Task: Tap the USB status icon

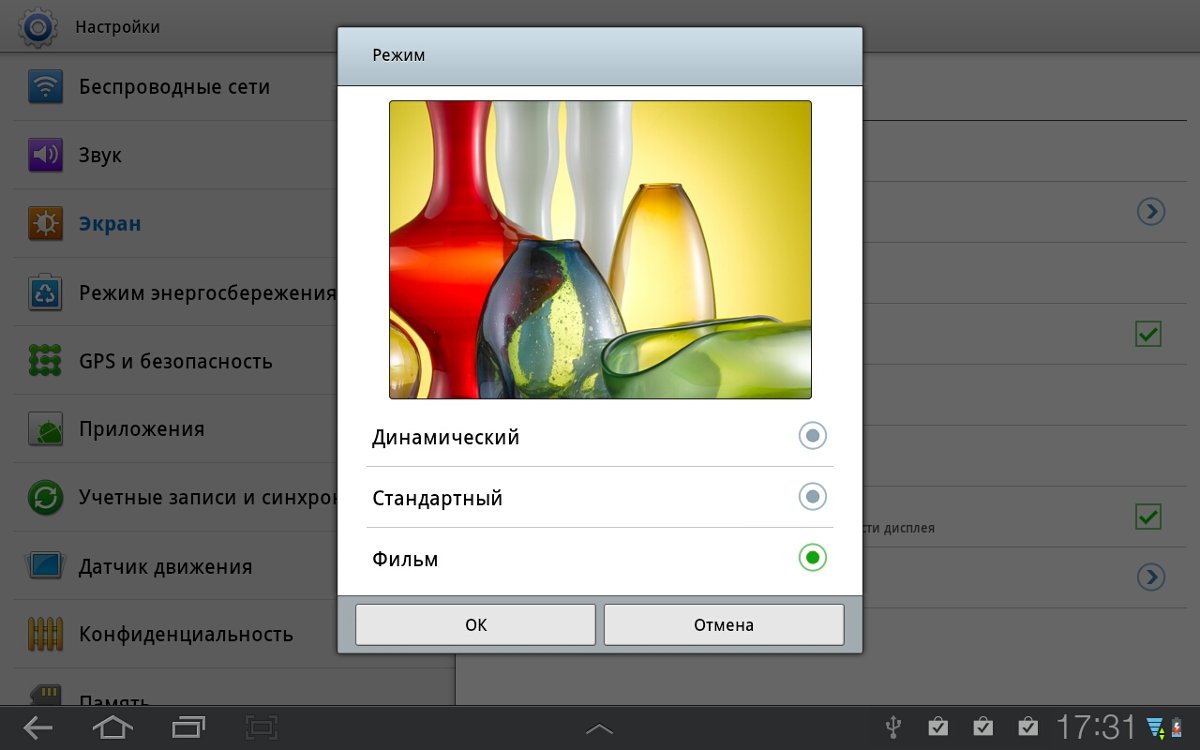Action: pos(894,727)
